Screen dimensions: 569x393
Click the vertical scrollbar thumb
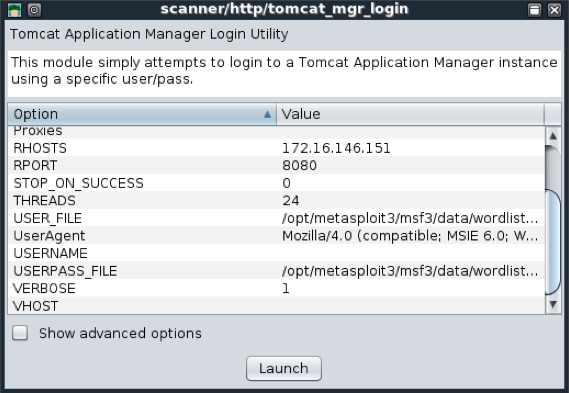coord(553,241)
